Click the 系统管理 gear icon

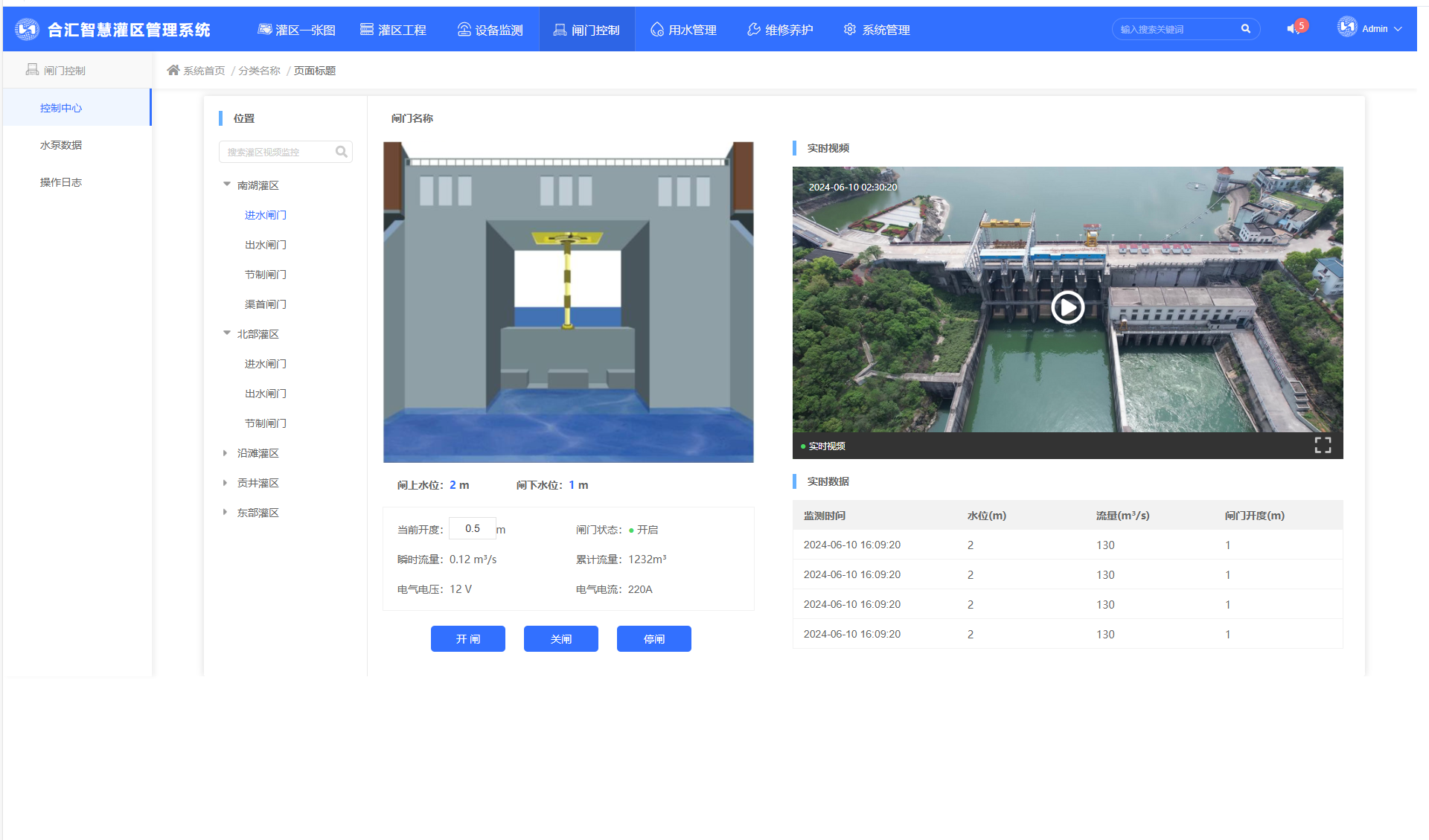point(850,29)
